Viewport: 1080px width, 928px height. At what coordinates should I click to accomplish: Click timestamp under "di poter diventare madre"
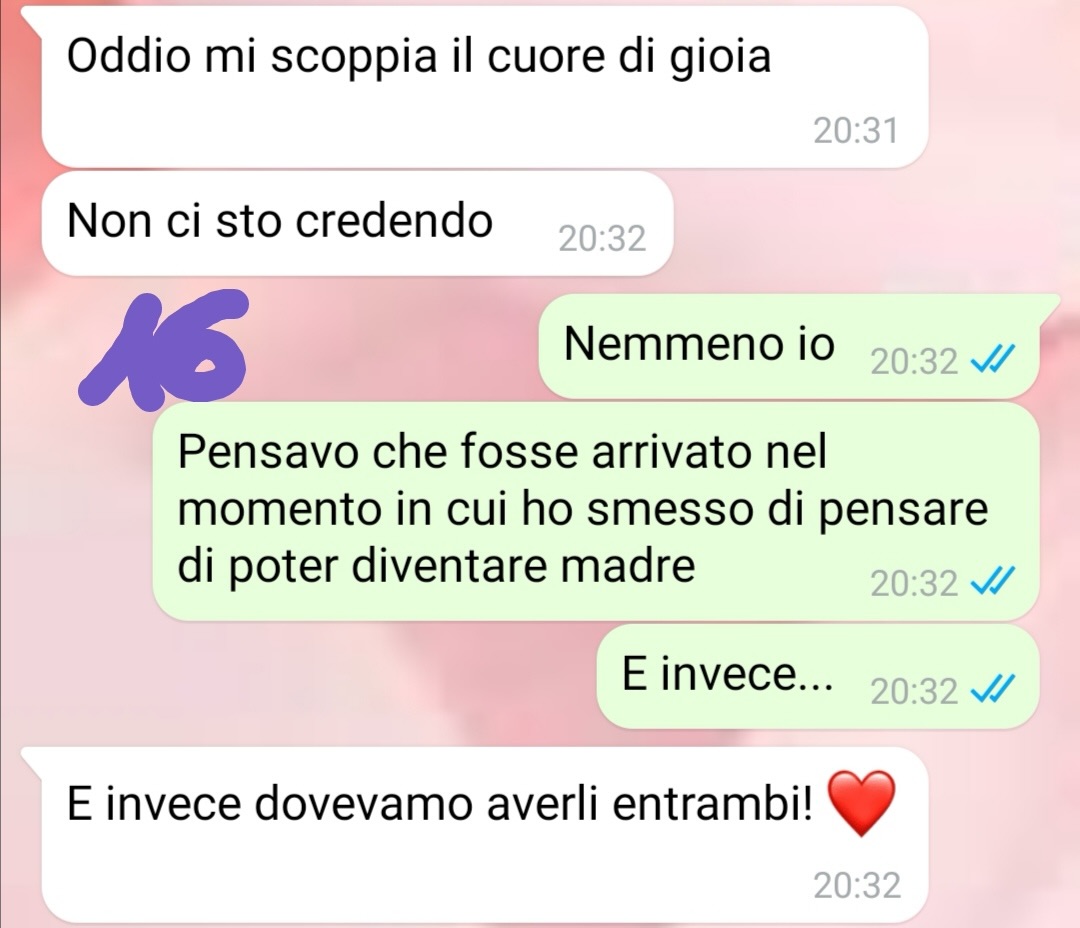[914, 583]
